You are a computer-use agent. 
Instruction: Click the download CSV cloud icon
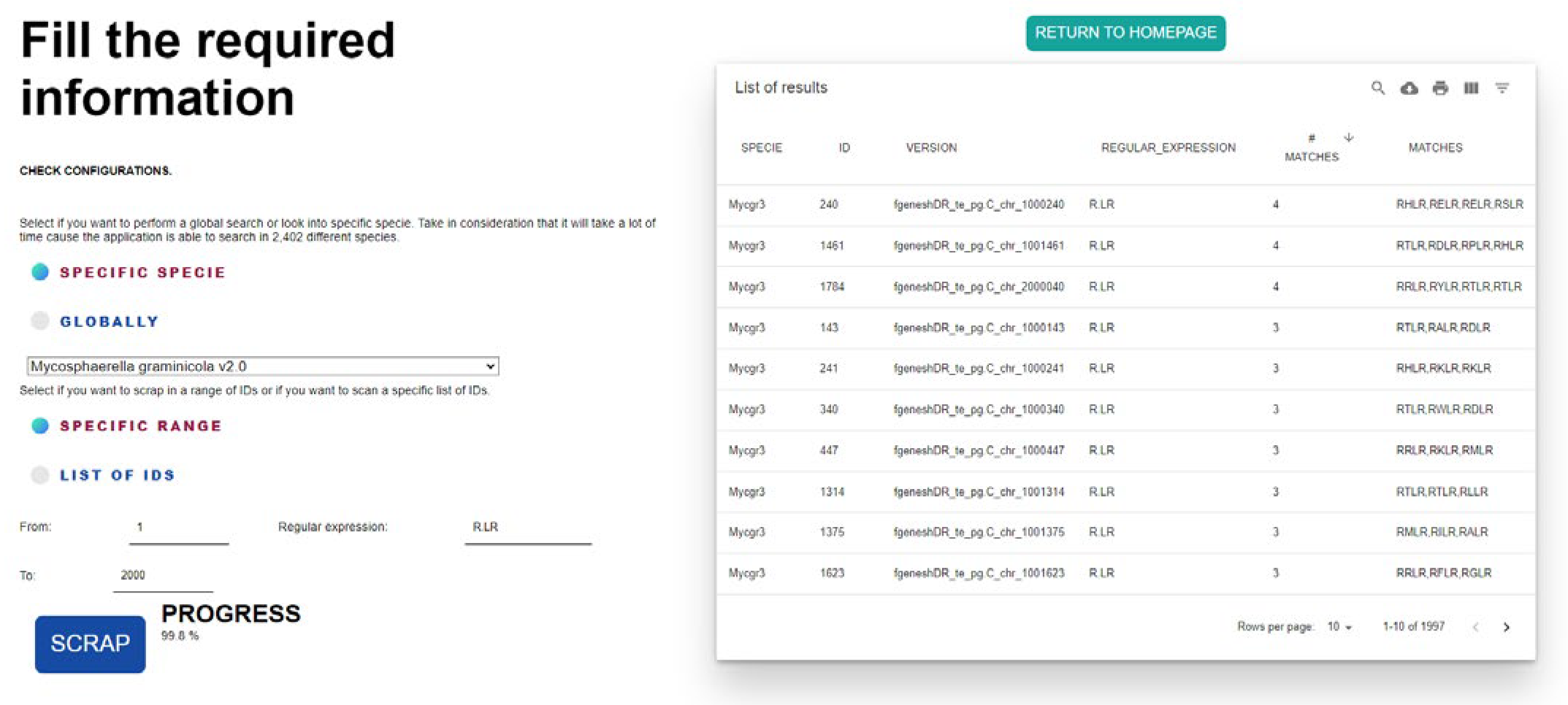[x=1409, y=88]
